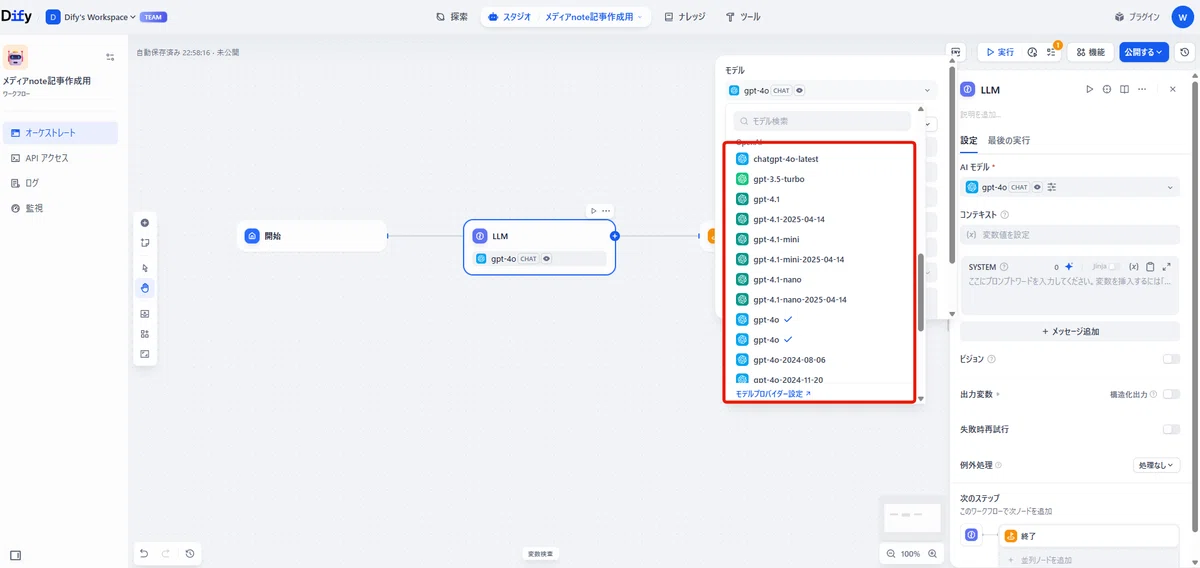Select ログ in the sidebar
The height and width of the screenshot is (568, 1200).
[x=60, y=183]
